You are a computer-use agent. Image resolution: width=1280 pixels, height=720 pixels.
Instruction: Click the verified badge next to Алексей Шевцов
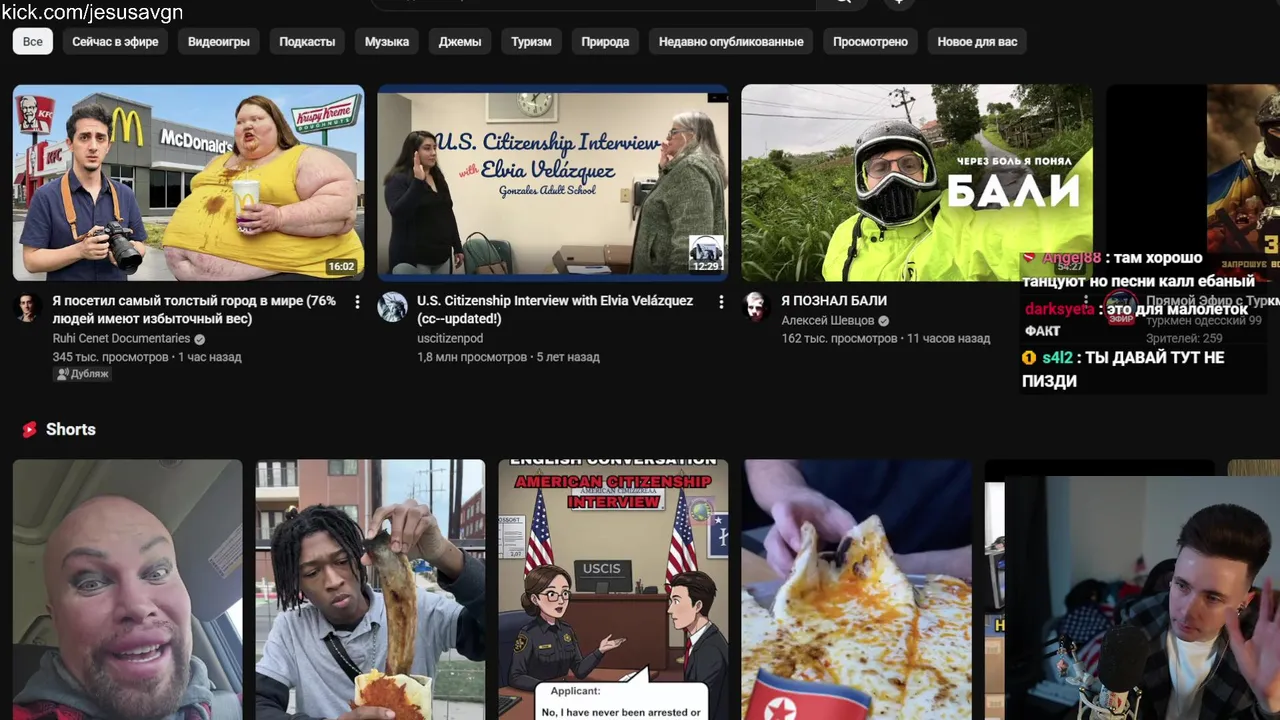(884, 321)
